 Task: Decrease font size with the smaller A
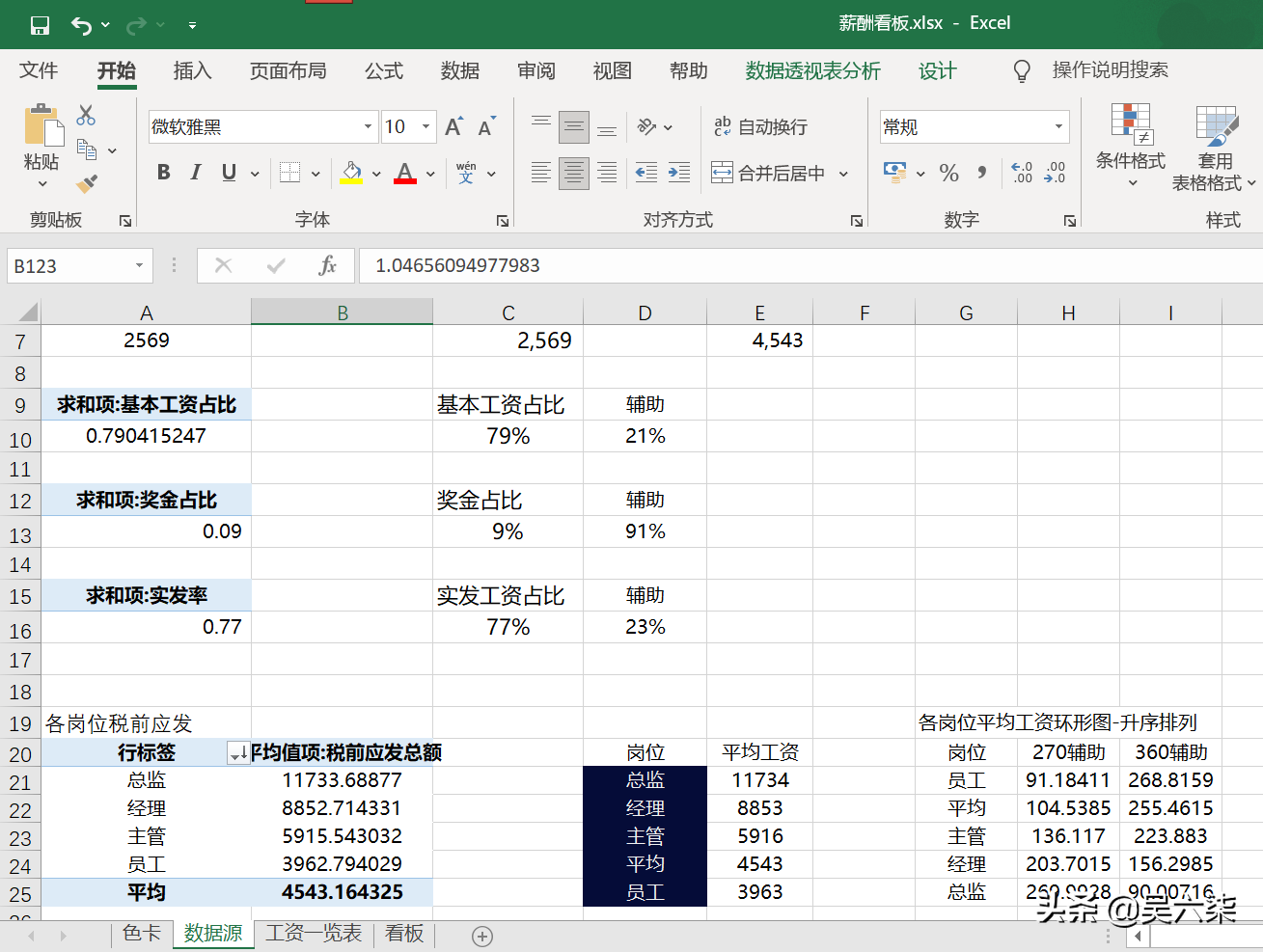(486, 126)
